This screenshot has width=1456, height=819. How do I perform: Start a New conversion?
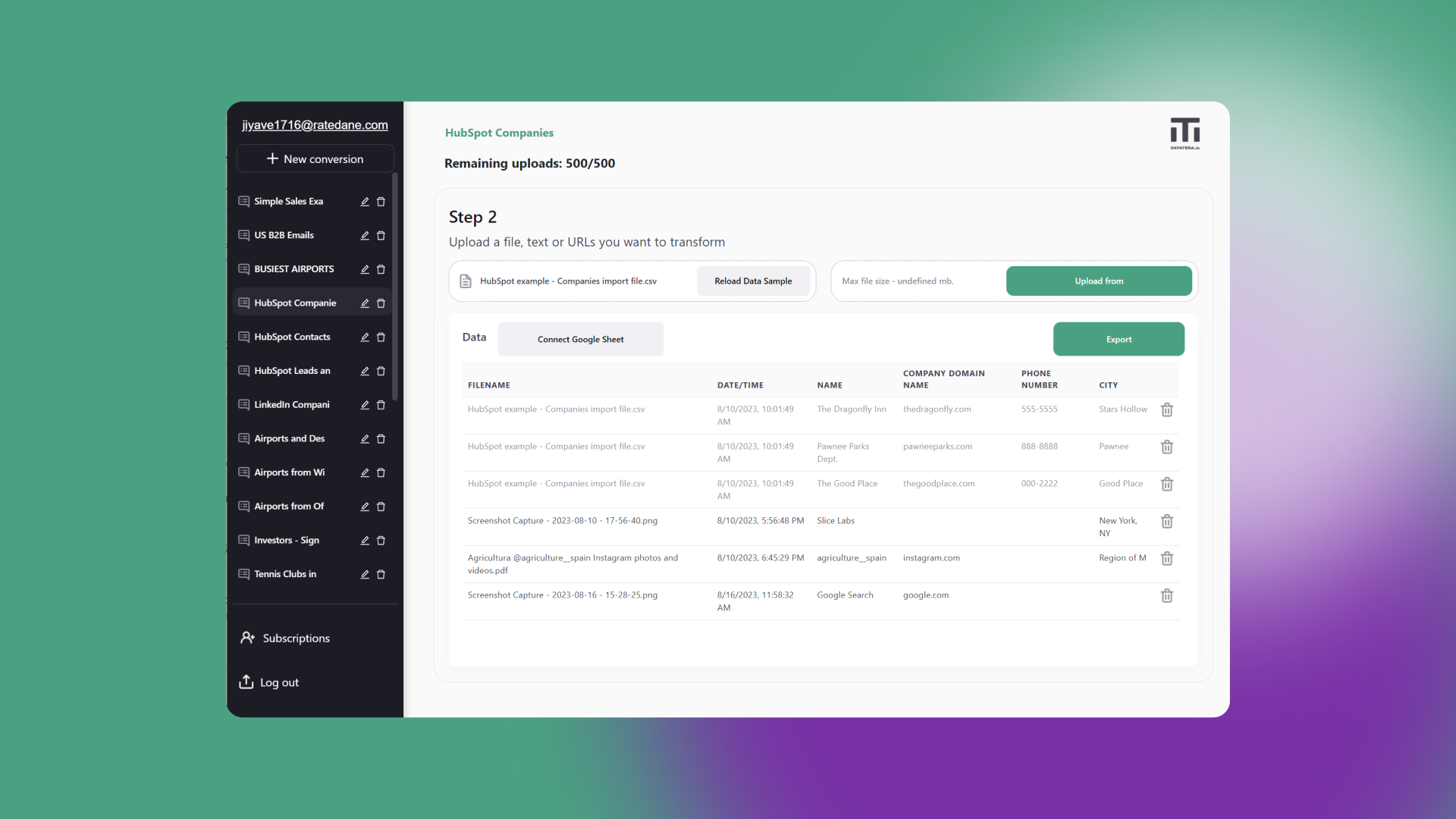tap(314, 158)
